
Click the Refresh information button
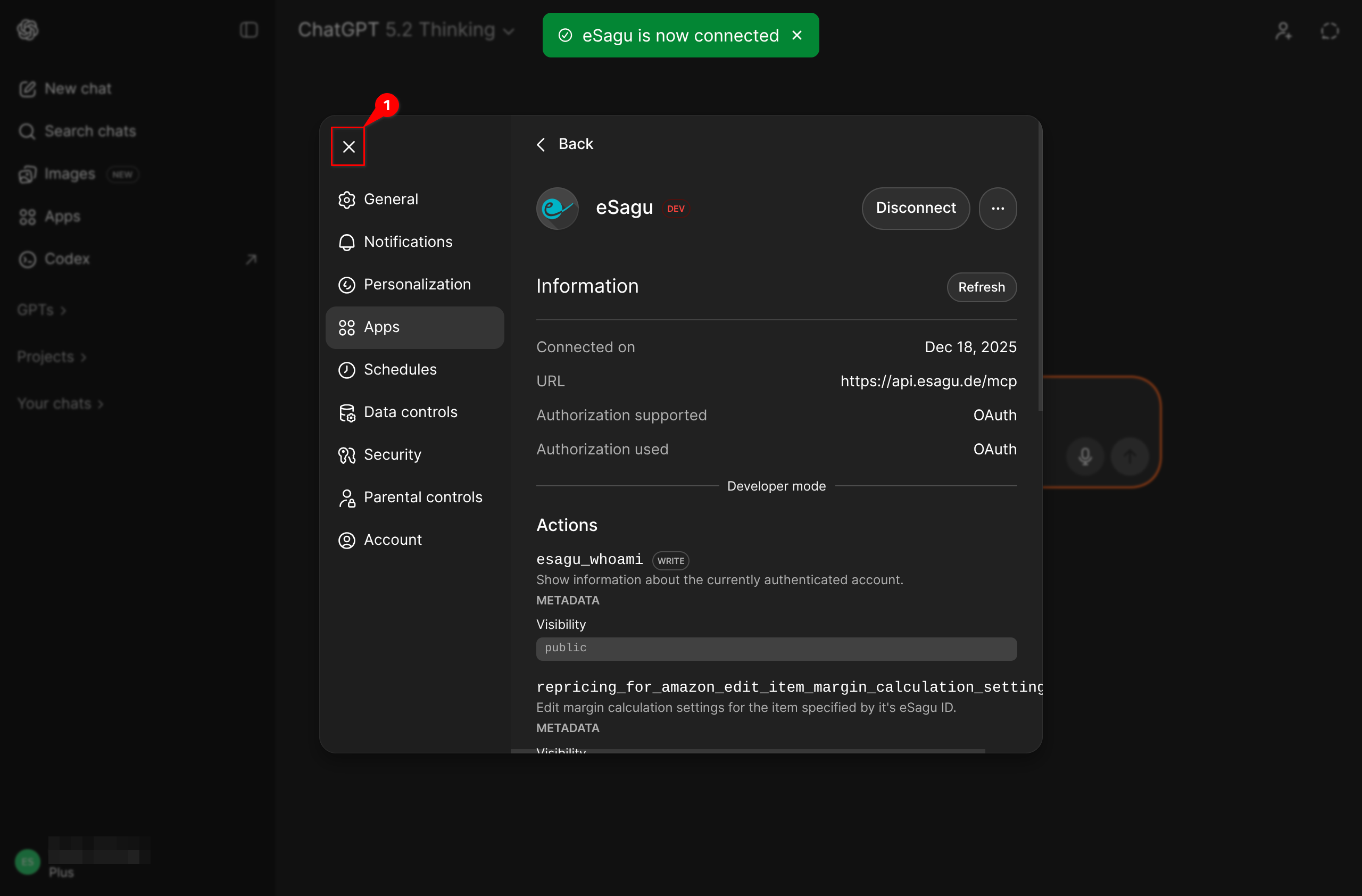[981, 287]
